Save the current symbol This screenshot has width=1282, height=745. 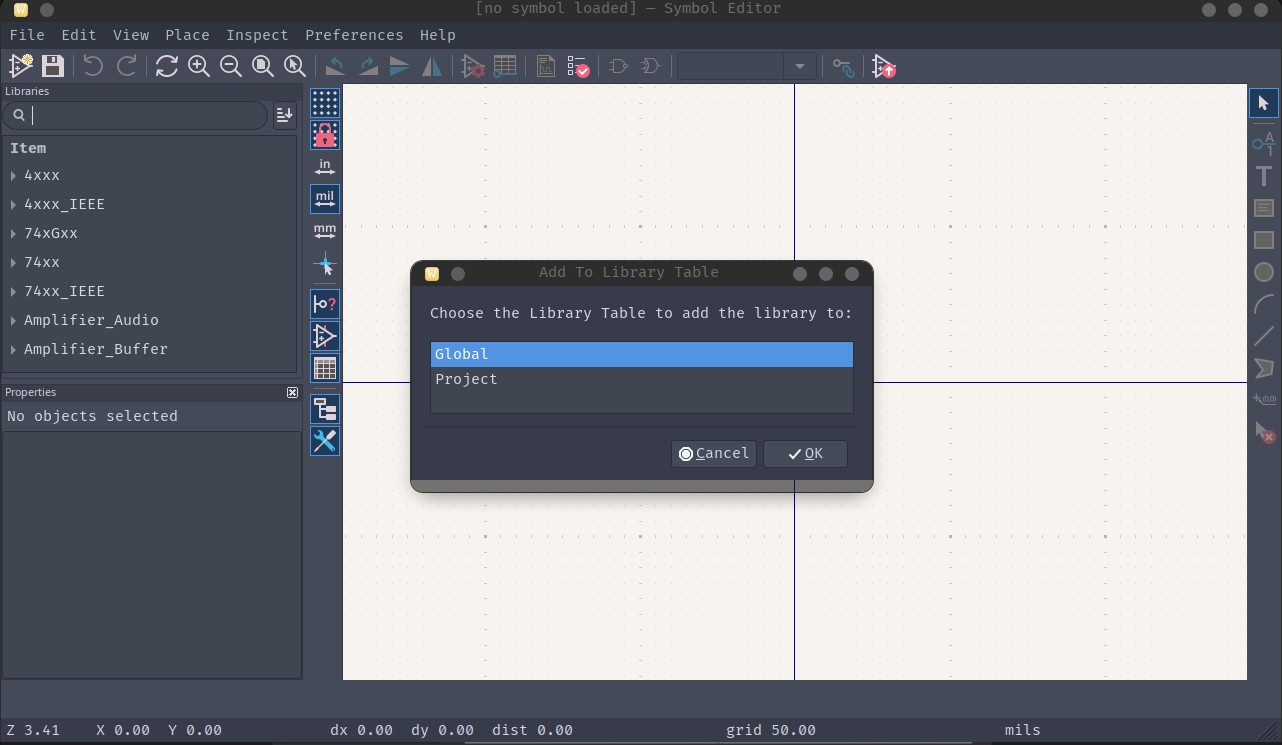[x=52, y=66]
